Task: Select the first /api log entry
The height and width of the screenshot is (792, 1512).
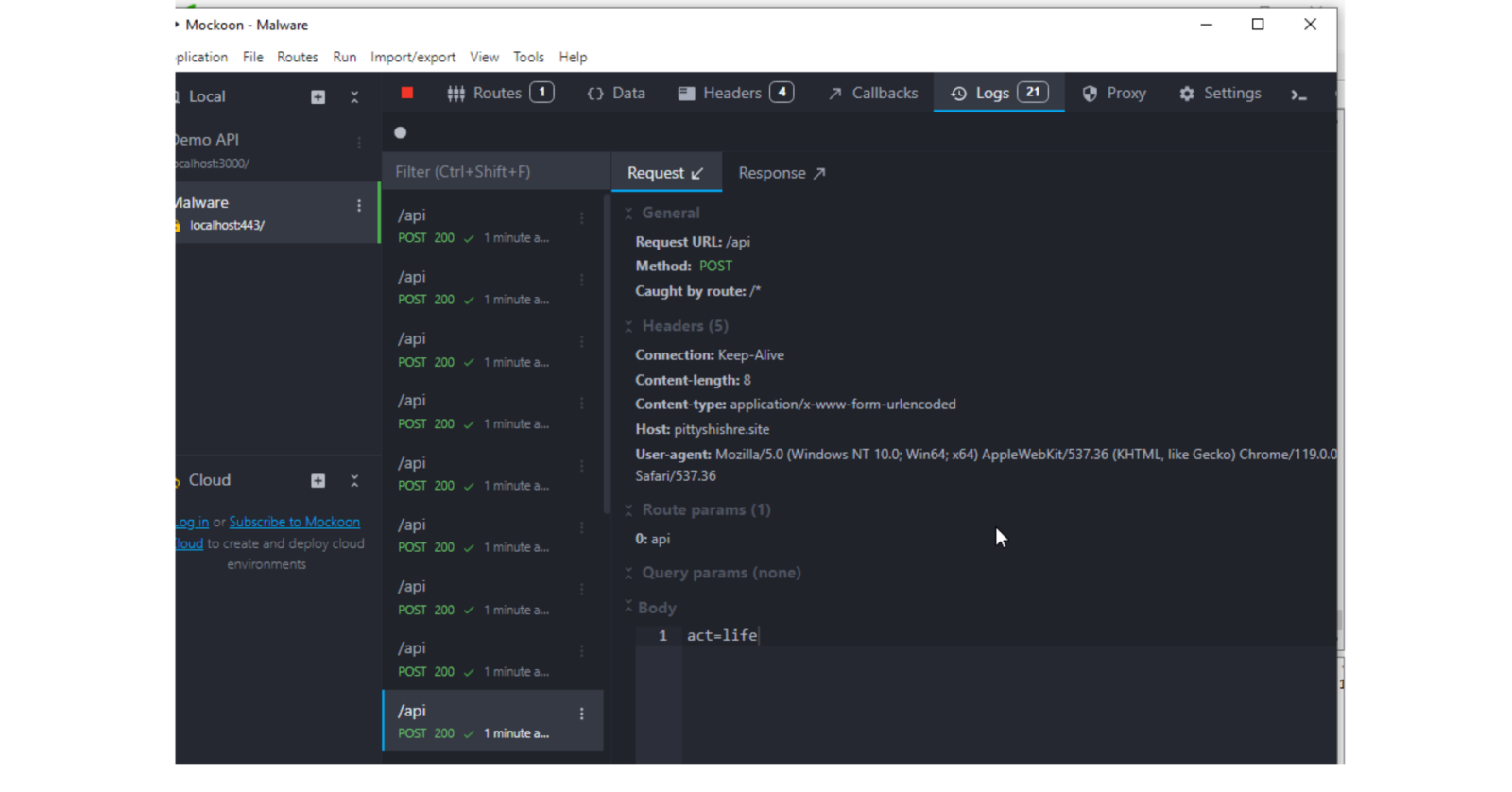Action: pyautogui.click(x=482, y=226)
